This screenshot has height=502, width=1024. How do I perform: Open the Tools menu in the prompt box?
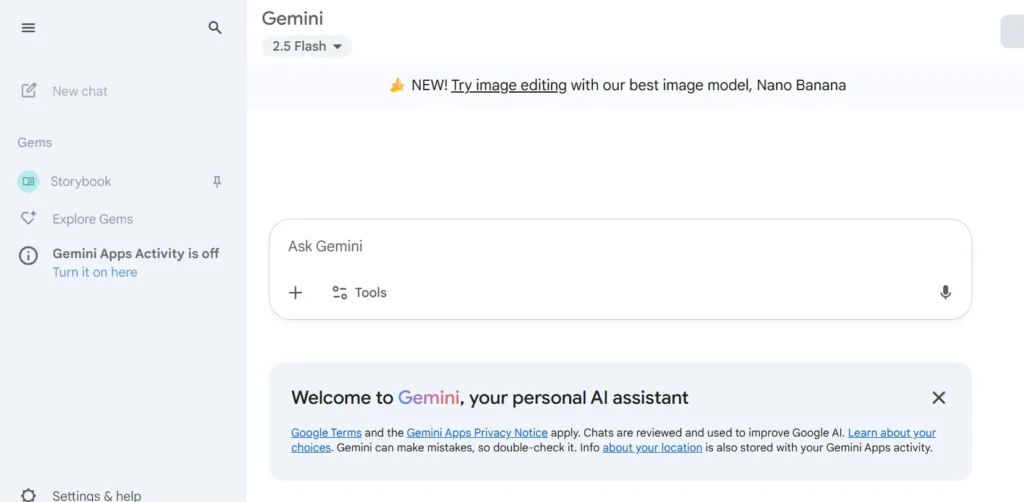click(359, 292)
